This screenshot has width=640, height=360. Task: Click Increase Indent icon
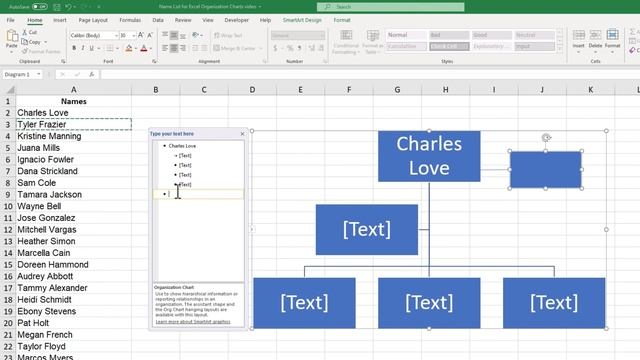(204, 48)
